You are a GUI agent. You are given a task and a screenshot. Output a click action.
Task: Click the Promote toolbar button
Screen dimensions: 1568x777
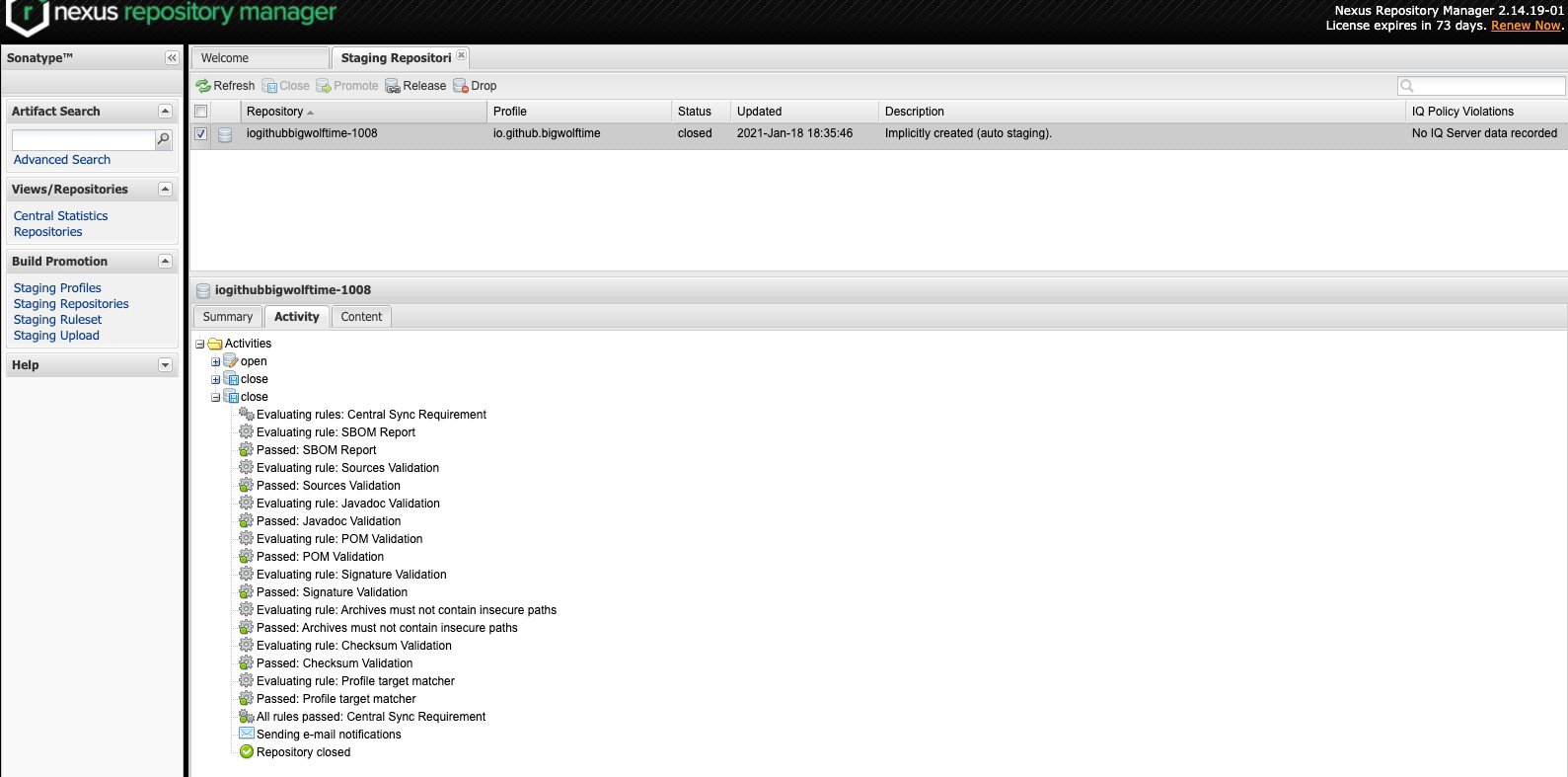(346, 86)
